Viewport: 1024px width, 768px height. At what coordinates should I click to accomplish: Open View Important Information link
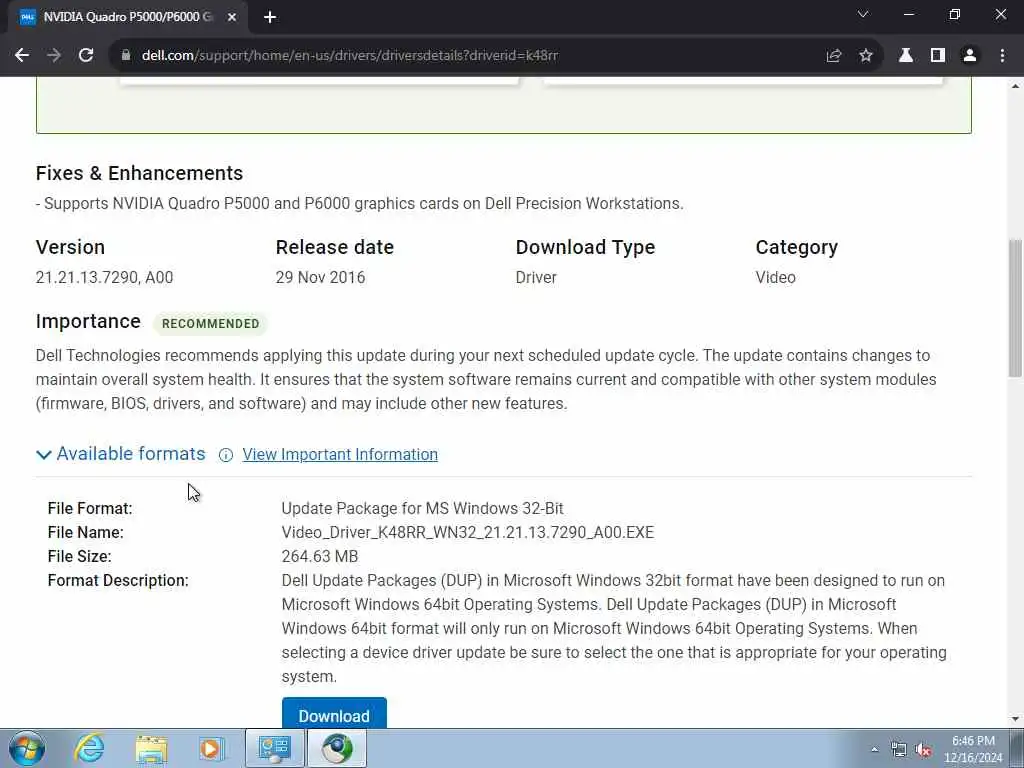pyautogui.click(x=340, y=455)
